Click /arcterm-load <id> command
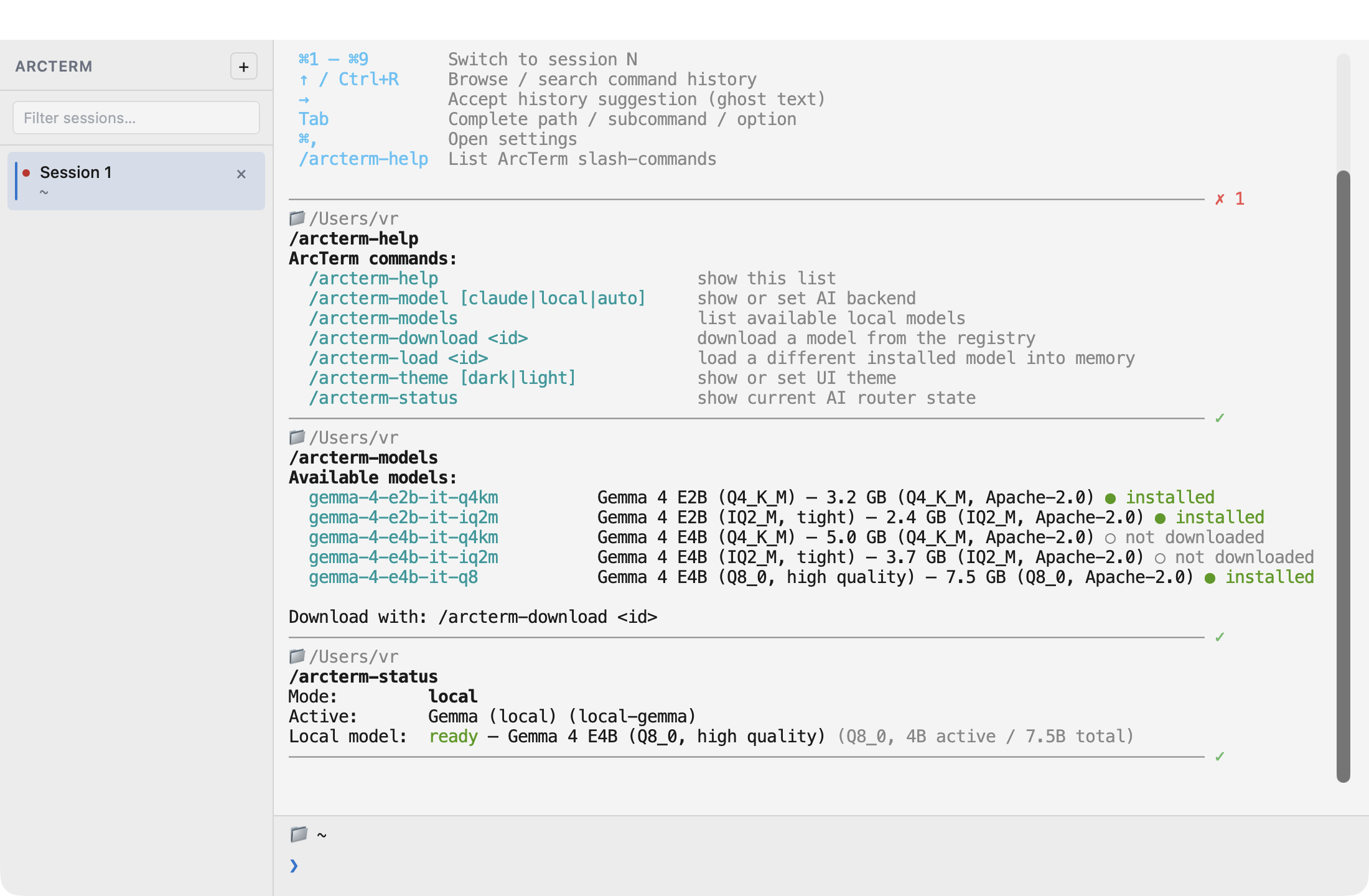The height and width of the screenshot is (896, 1369). (x=398, y=358)
